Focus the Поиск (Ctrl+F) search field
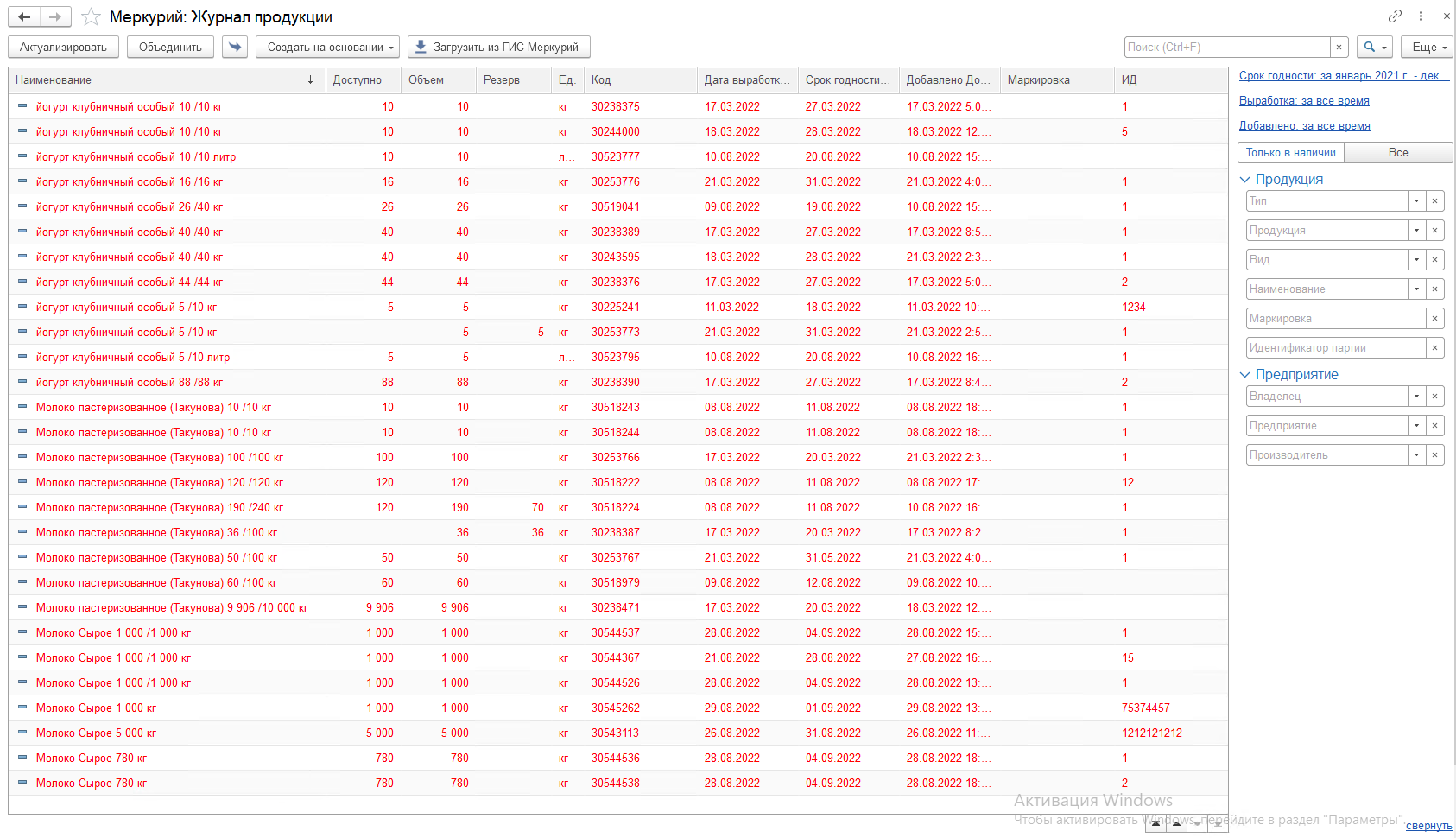 point(1226,47)
